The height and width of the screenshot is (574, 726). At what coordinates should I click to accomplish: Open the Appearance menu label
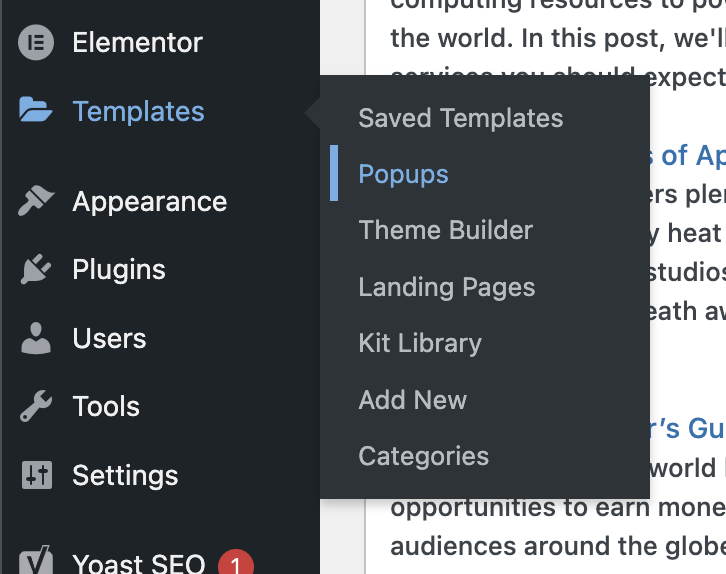click(150, 202)
